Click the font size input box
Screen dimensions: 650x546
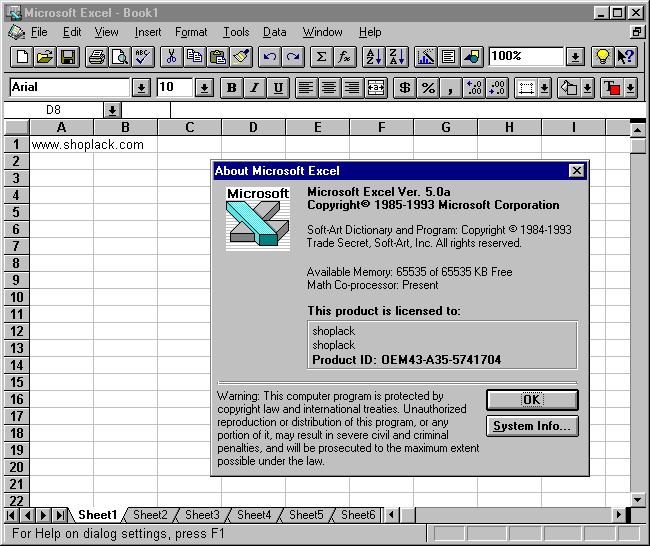point(175,88)
